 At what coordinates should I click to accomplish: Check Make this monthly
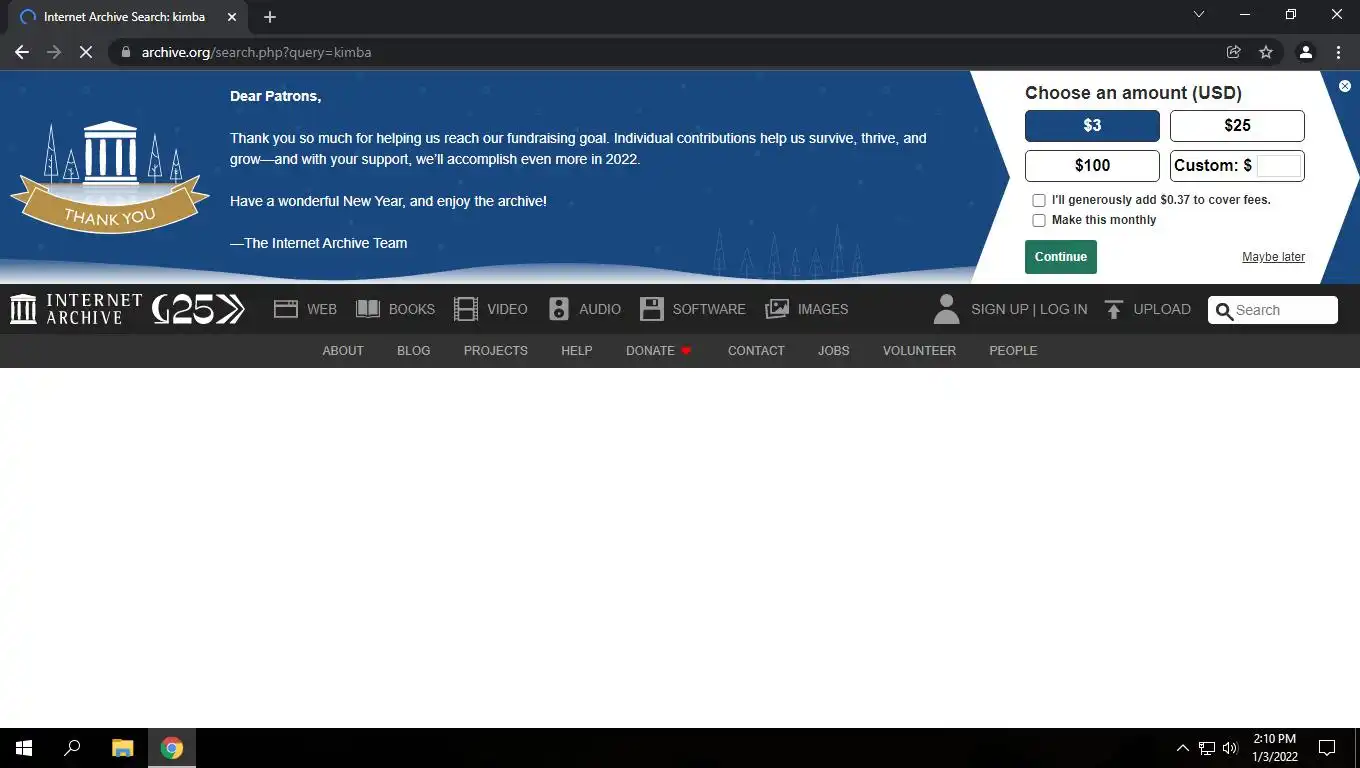pos(1039,220)
